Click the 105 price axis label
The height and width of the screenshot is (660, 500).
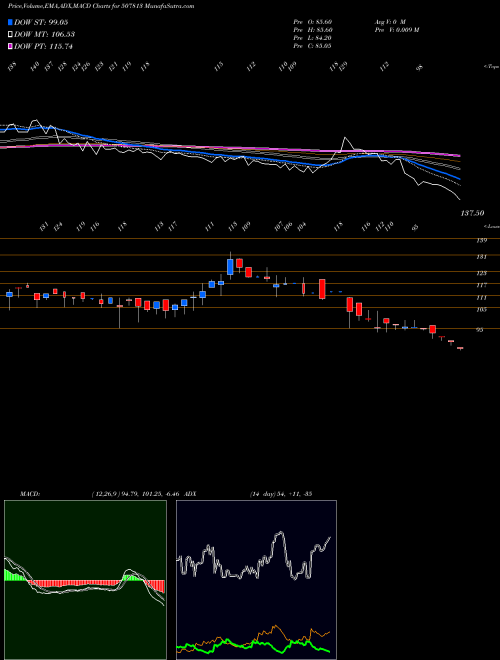tap(482, 310)
